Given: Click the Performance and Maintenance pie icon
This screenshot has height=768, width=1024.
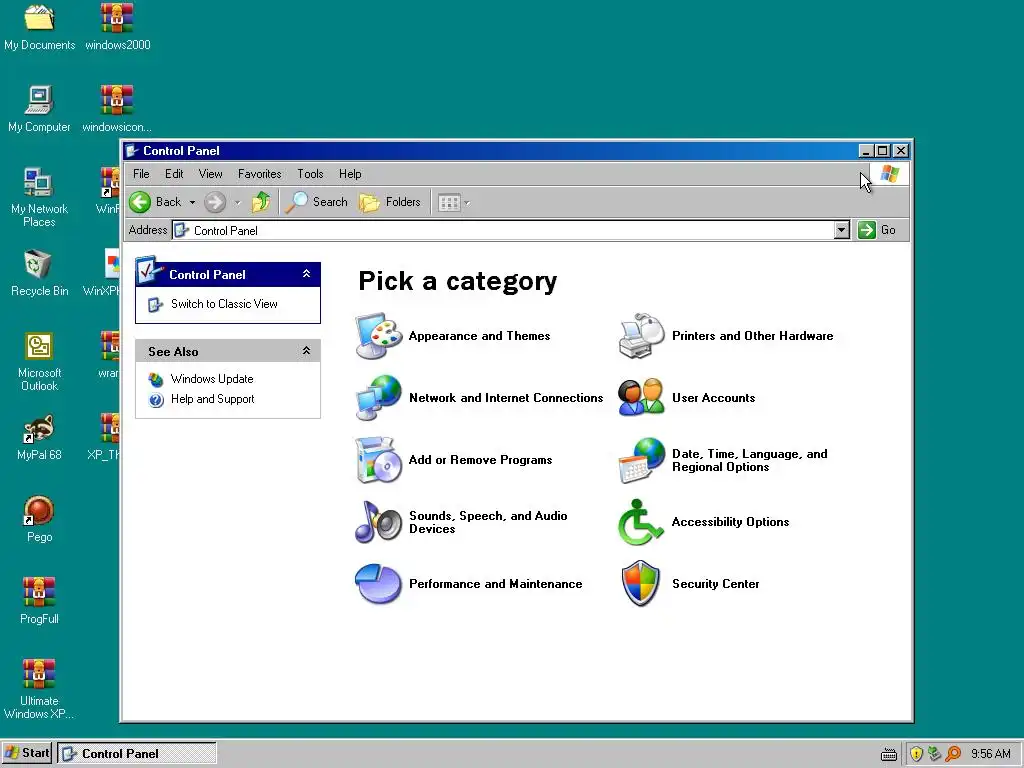Looking at the screenshot, I should click(379, 583).
